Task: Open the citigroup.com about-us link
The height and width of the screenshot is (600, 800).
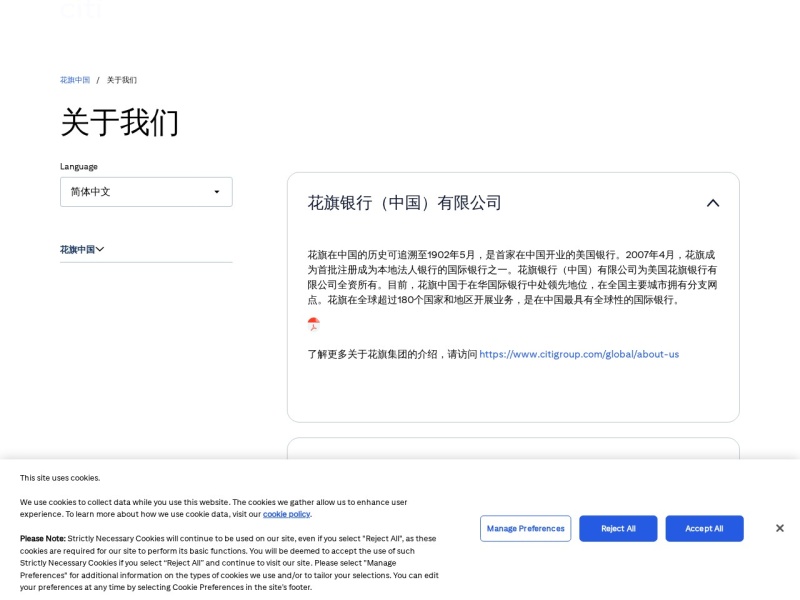Action: [579, 354]
